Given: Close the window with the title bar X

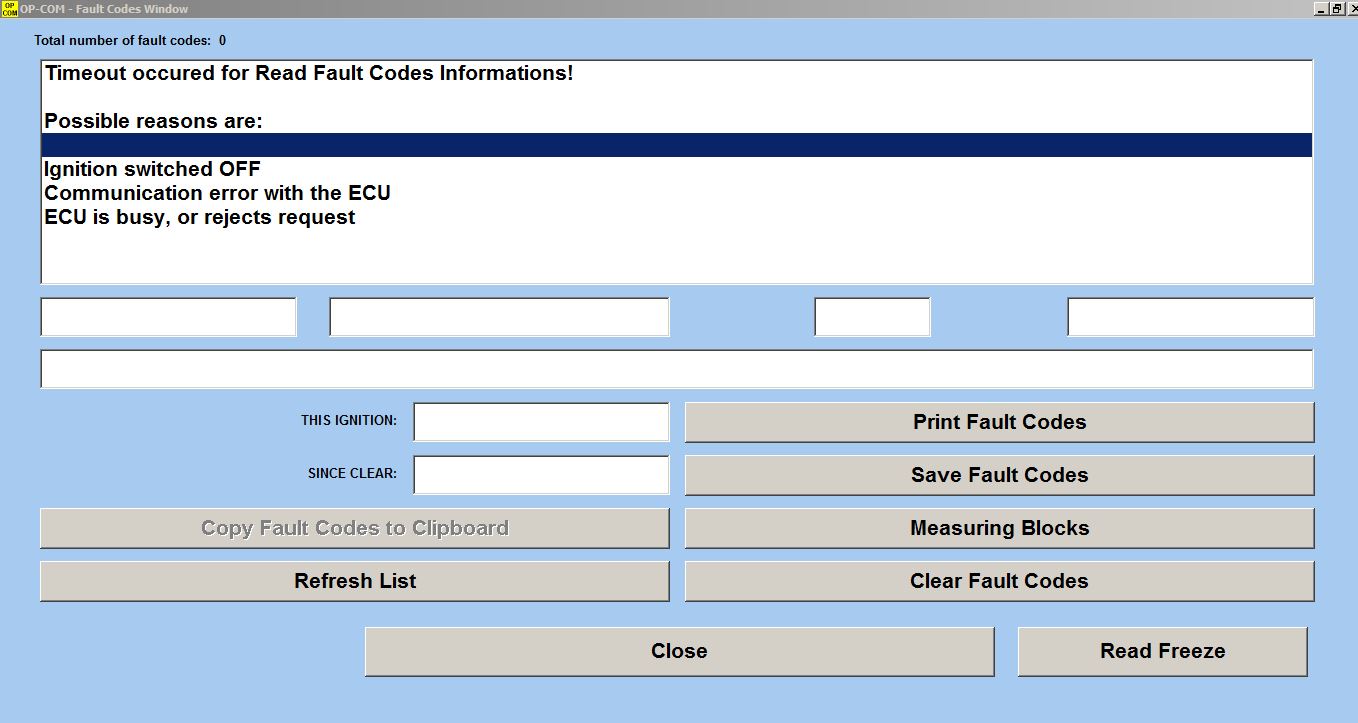Looking at the screenshot, I should coord(1350,9).
